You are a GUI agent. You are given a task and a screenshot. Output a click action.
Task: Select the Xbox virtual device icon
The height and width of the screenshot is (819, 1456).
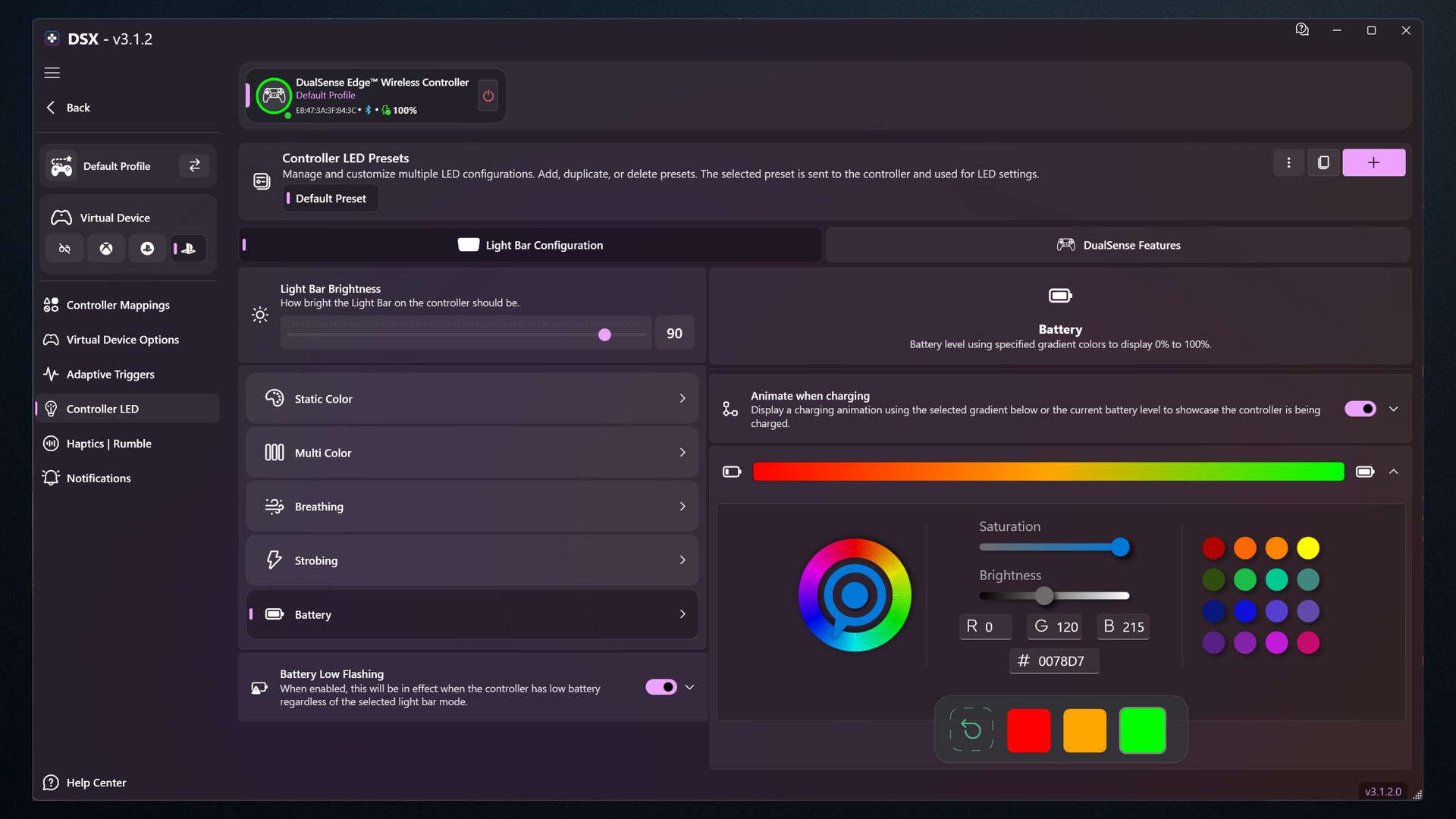[105, 248]
